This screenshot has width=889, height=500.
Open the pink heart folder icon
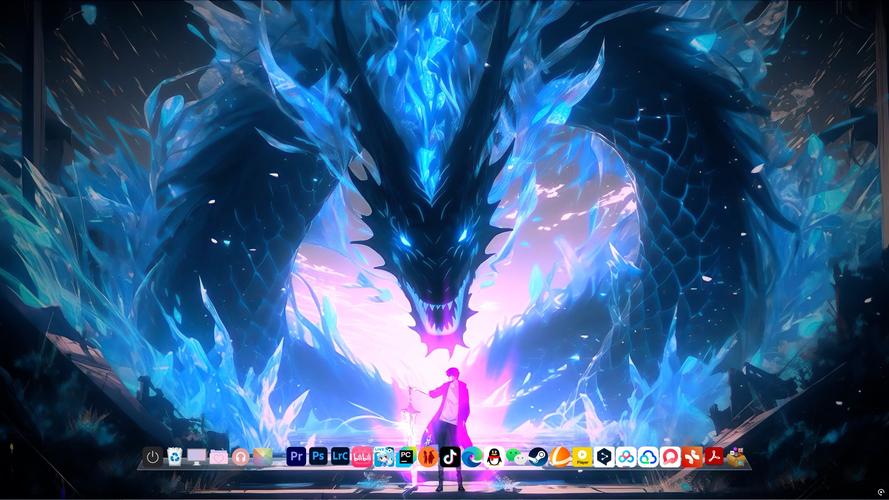click(x=218, y=456)
